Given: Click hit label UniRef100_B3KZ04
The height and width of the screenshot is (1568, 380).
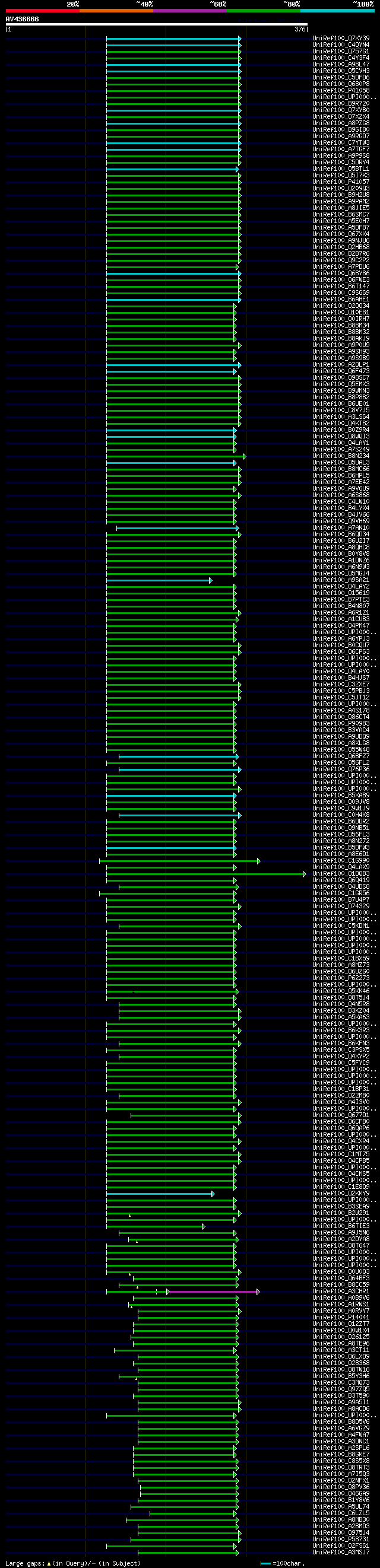Looking at the screenshot, I should [341, 1011].
